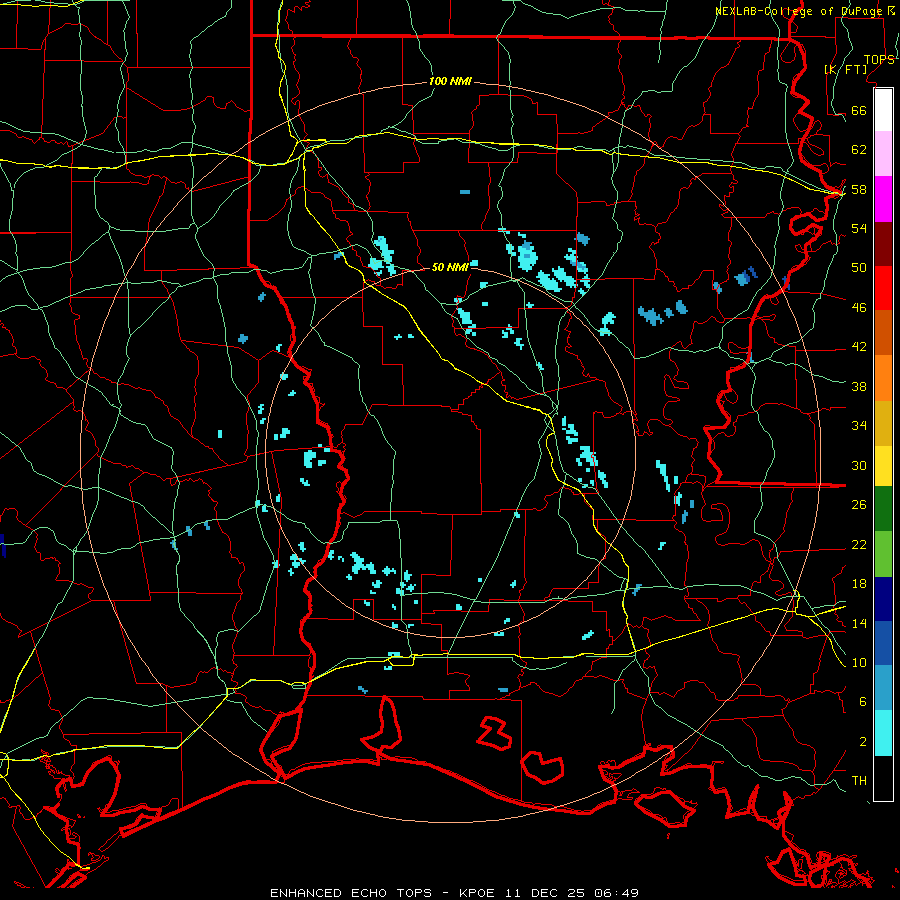900x900 pixels.
Task: Click the legend value "54"
Action: point(859,228)
